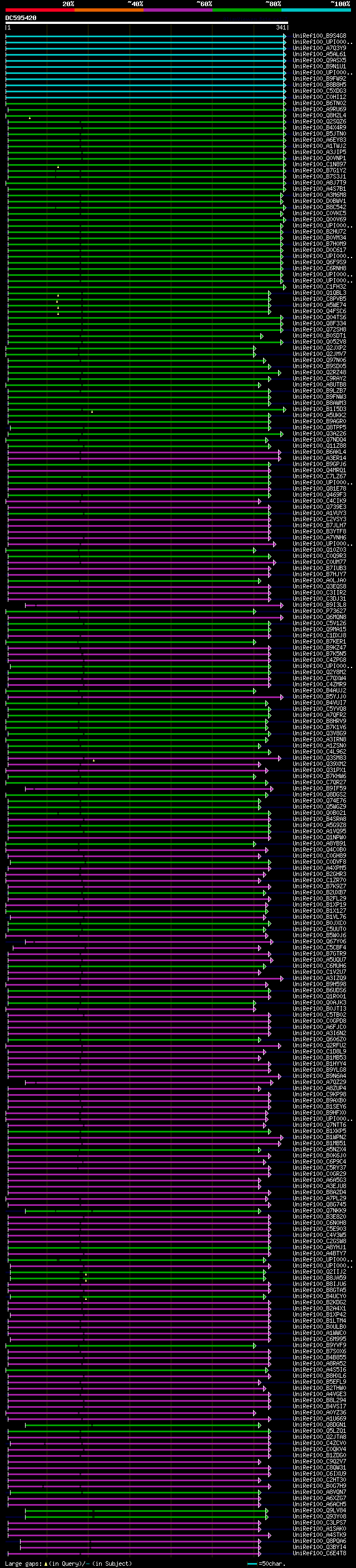
Task: Select label UniRef100_B1I5D3
Action: (x=319, y=409)
